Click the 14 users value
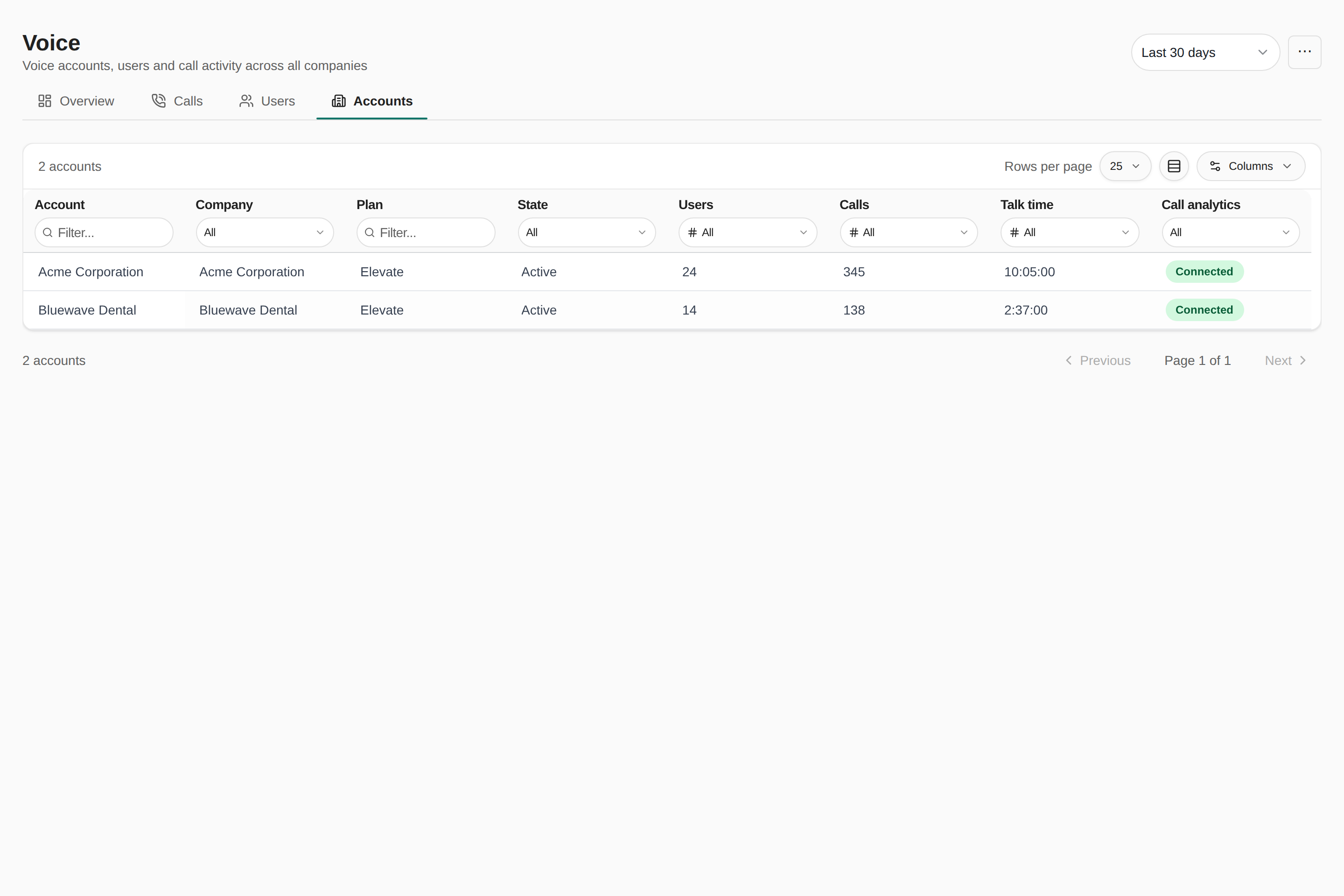1344x896 pixels. [689, 310]
